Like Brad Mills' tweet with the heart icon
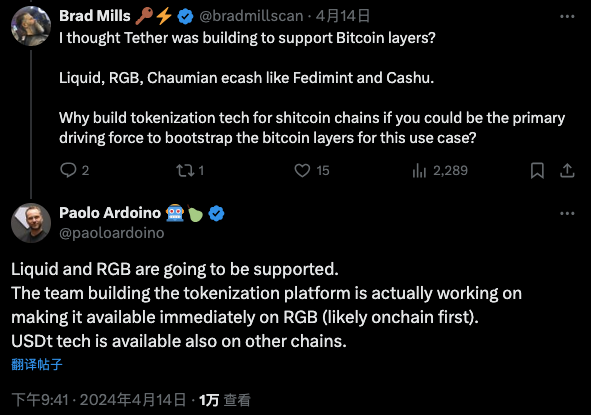 coord(302,170)
